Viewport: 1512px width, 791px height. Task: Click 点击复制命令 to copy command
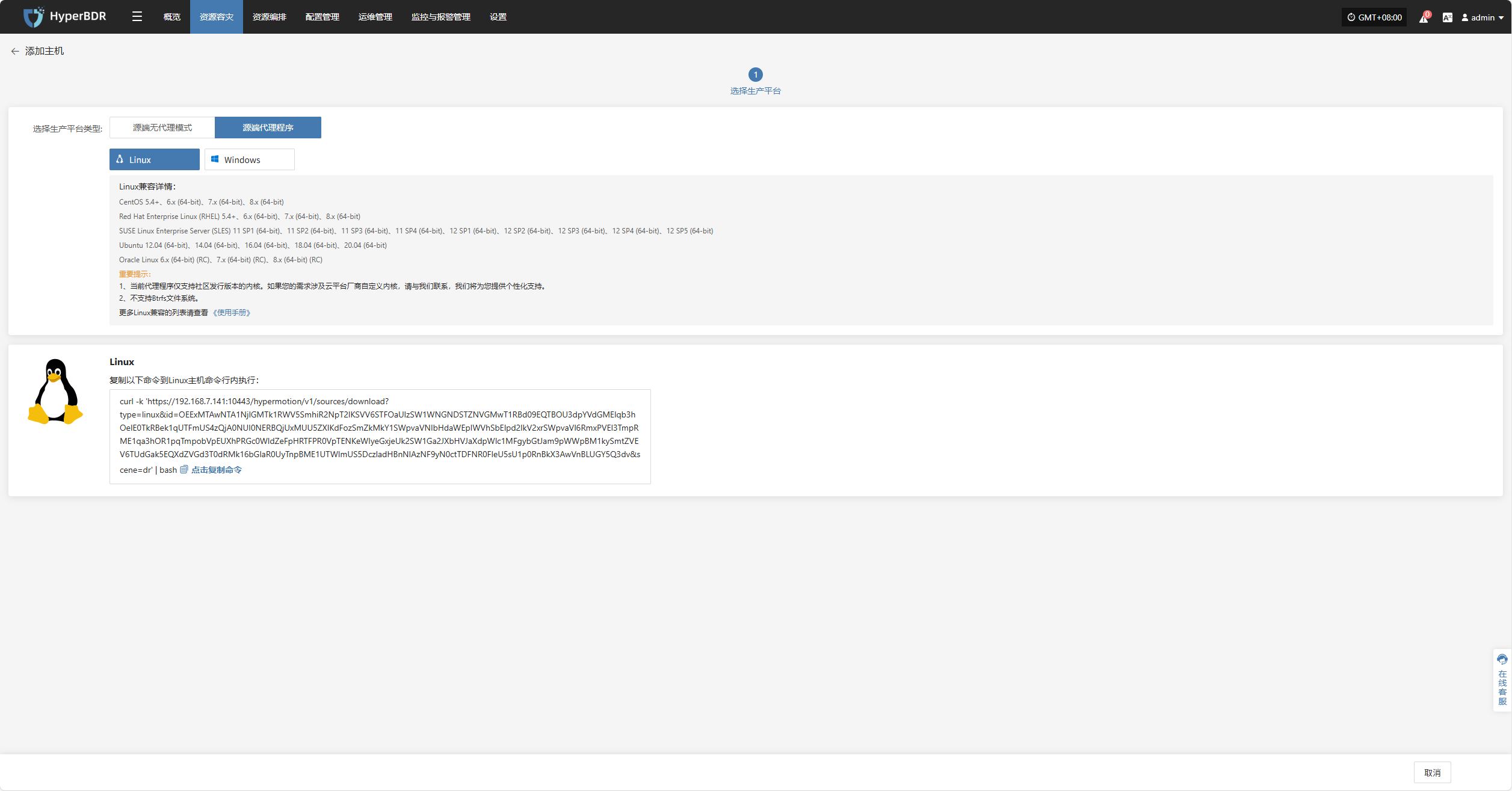[217, 470]
